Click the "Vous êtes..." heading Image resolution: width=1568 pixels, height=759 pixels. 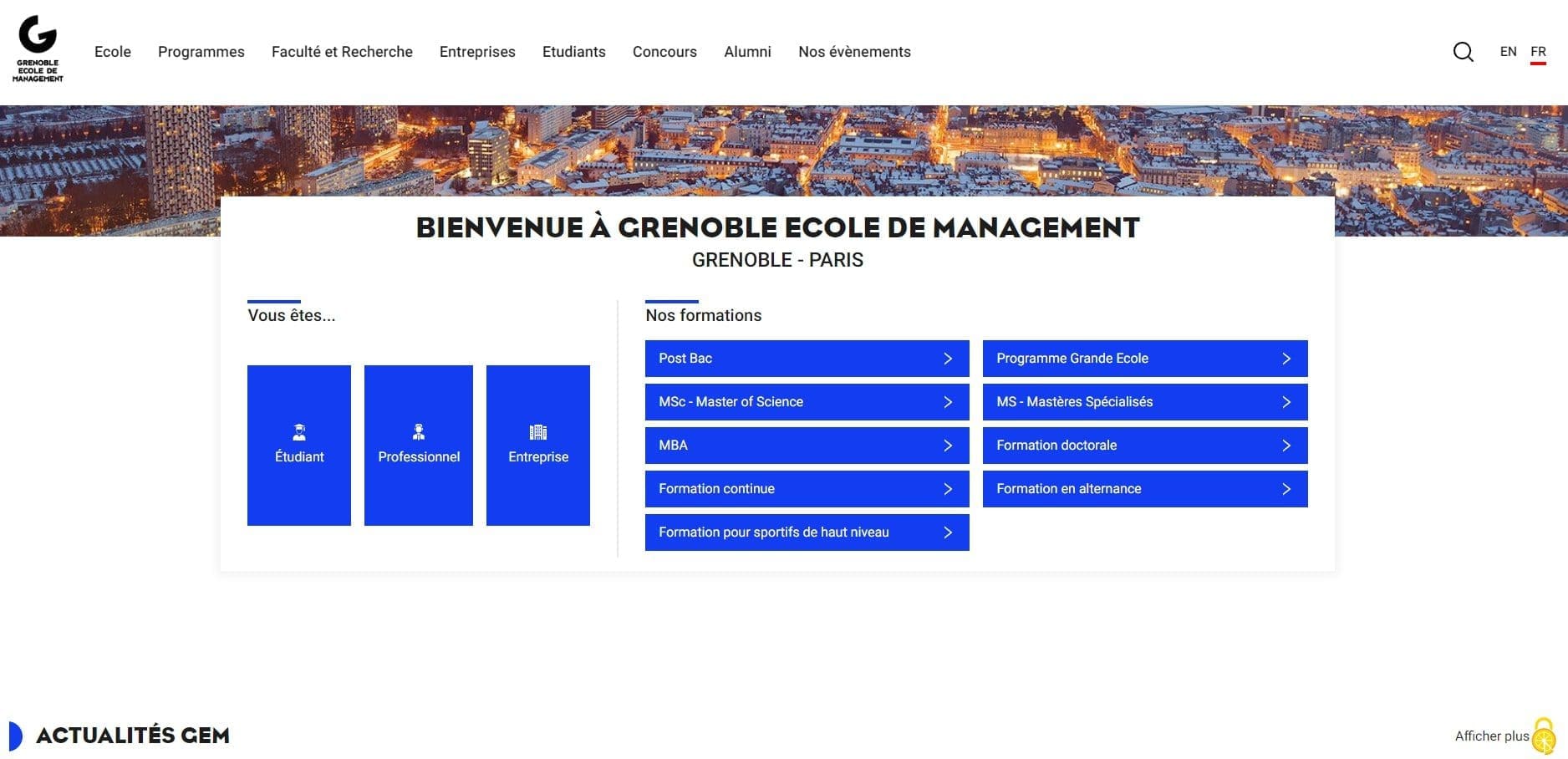(292, 315)
